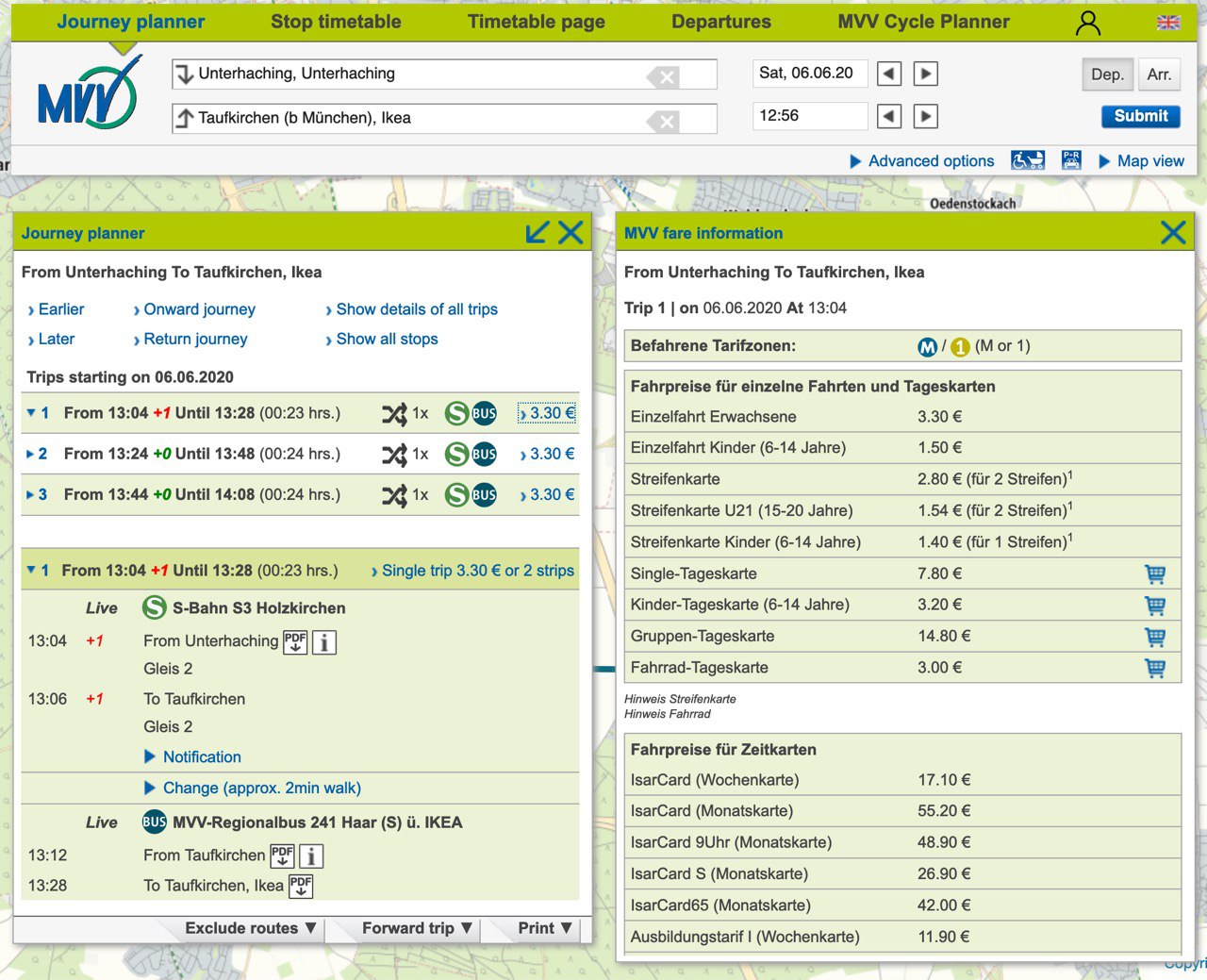
Task: Switch to Journey planner tab
Action: coord(131,22)
